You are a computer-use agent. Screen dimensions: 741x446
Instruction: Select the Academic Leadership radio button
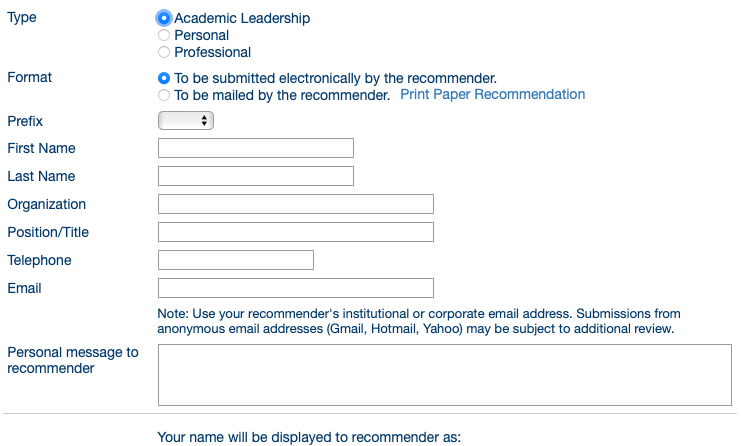pos(164,18)
